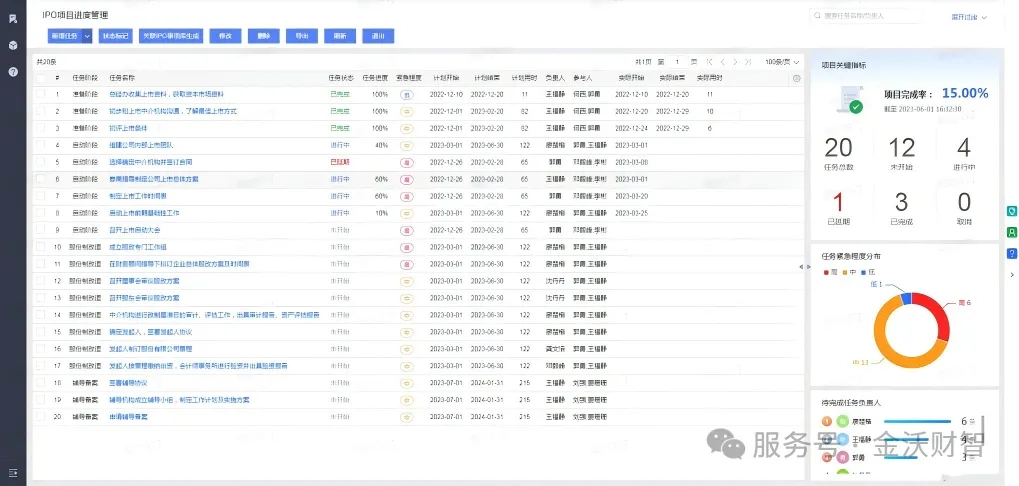Click the 新增任务 button

[x=65, y=36]
